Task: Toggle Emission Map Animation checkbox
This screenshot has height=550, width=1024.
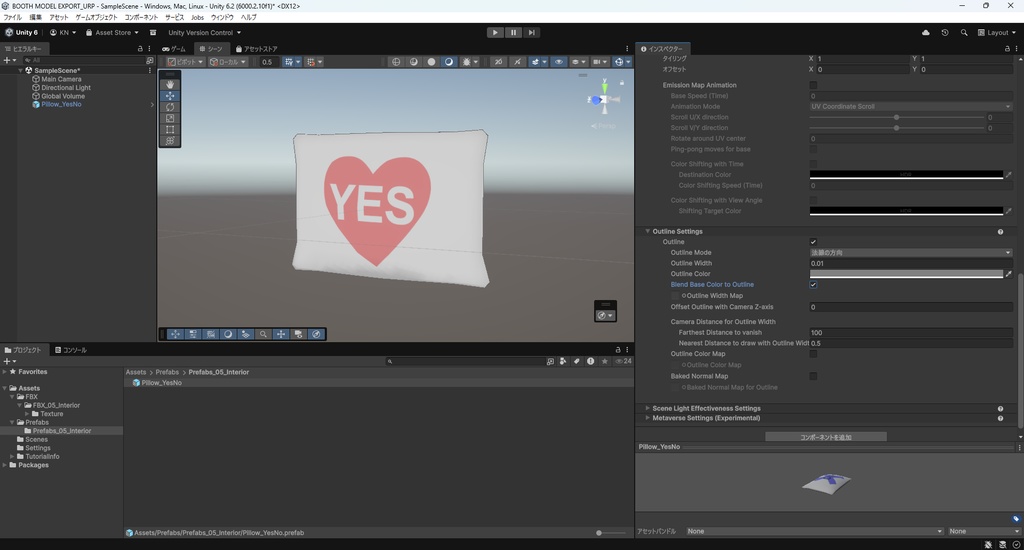Action: pyautogui.click(x=813, y=86)
